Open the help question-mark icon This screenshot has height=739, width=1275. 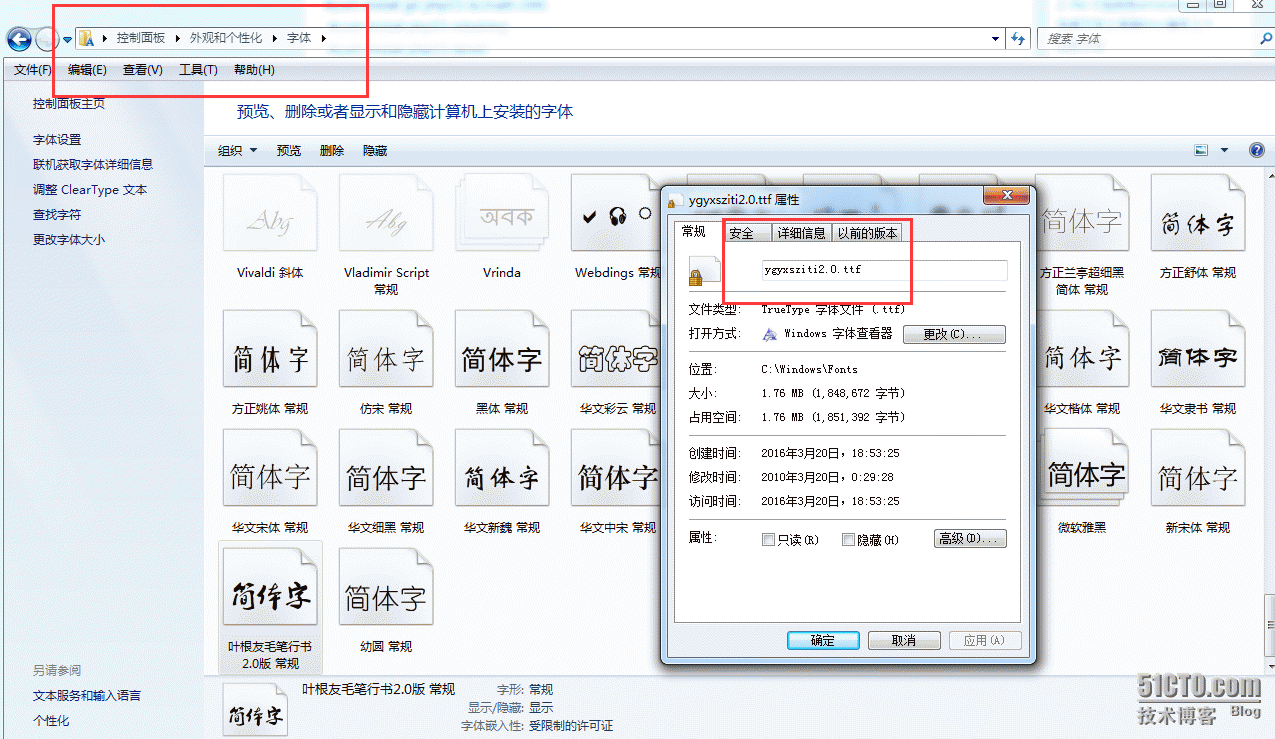[1257, 150]
